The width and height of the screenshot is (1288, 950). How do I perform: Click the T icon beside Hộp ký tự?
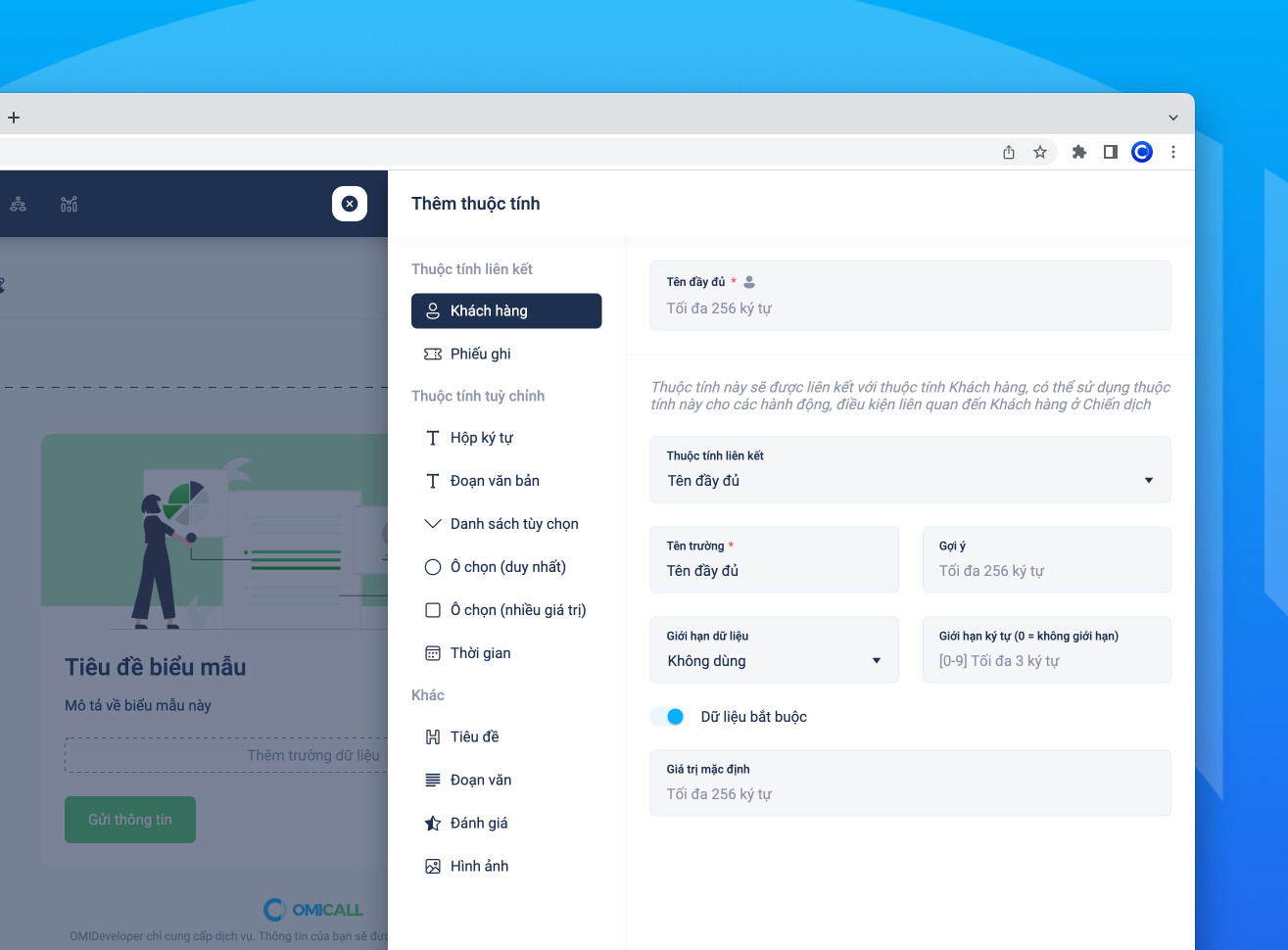433,438
